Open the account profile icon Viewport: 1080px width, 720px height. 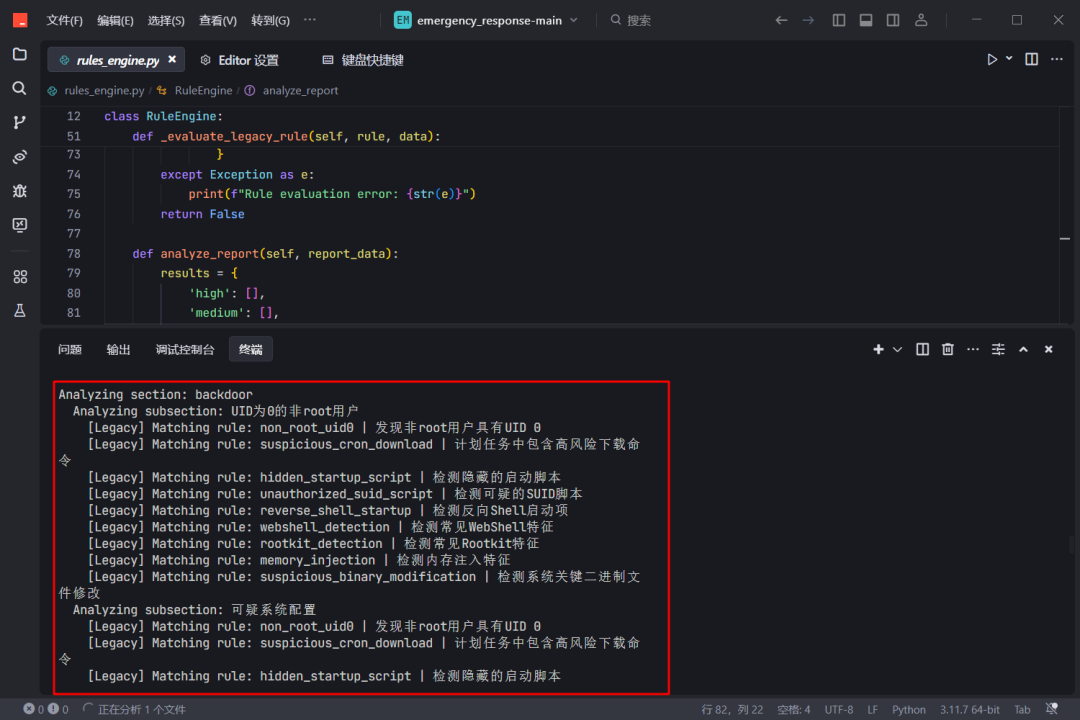click(921, 21)
